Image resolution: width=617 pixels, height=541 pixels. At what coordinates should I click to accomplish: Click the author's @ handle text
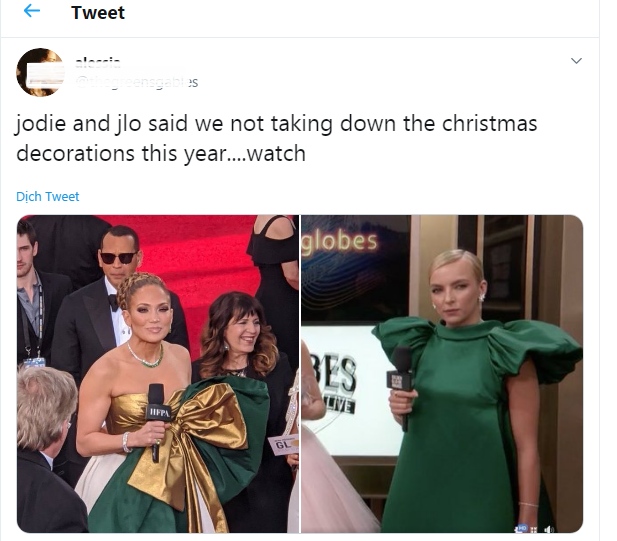click(136, 82)
